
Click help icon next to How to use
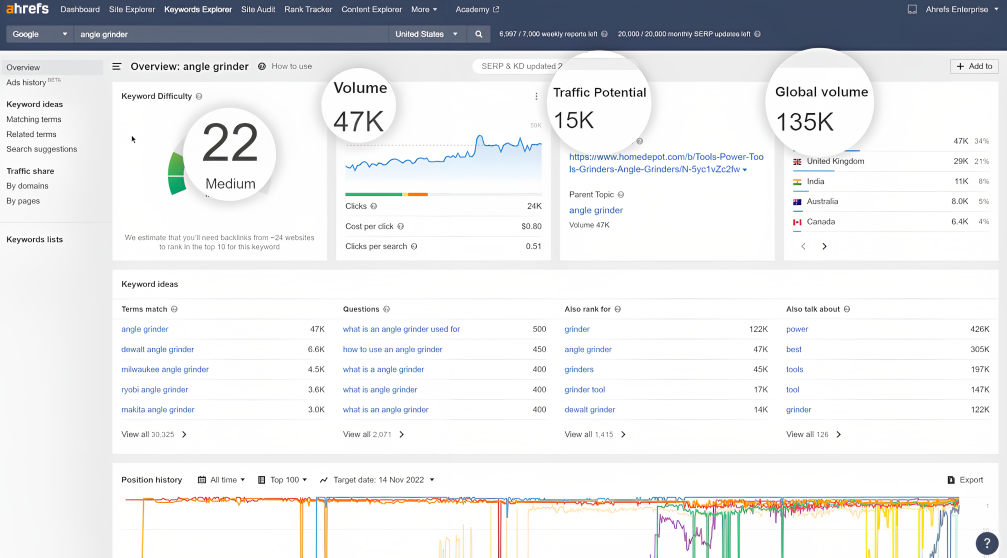coord(262,66)
